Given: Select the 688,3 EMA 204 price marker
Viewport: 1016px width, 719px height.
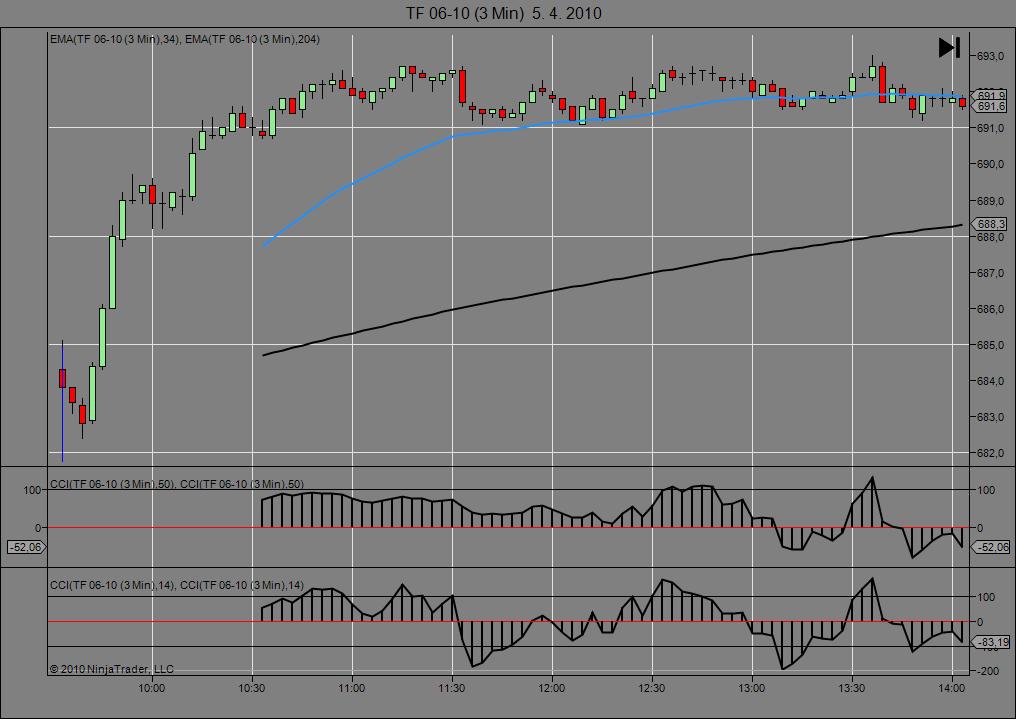Looking at the screenshot, I should point(990,224).
